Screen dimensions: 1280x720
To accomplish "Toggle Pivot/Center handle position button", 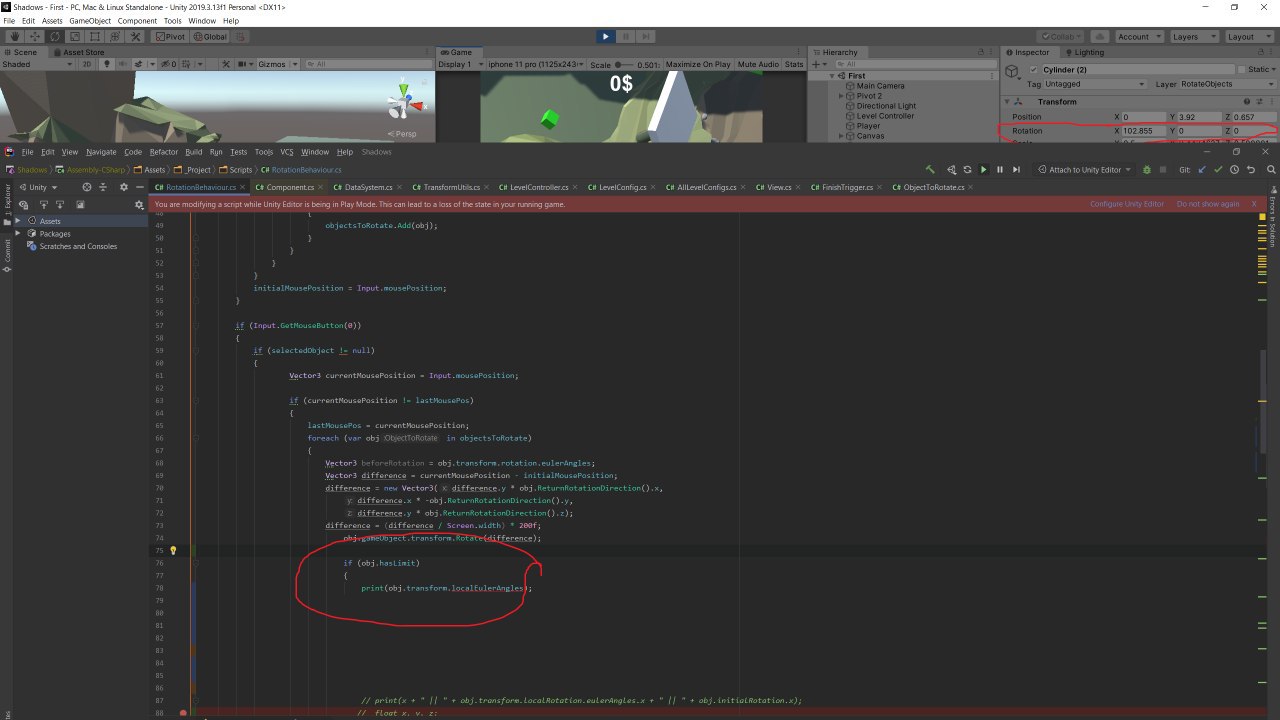I will [169, 36].
